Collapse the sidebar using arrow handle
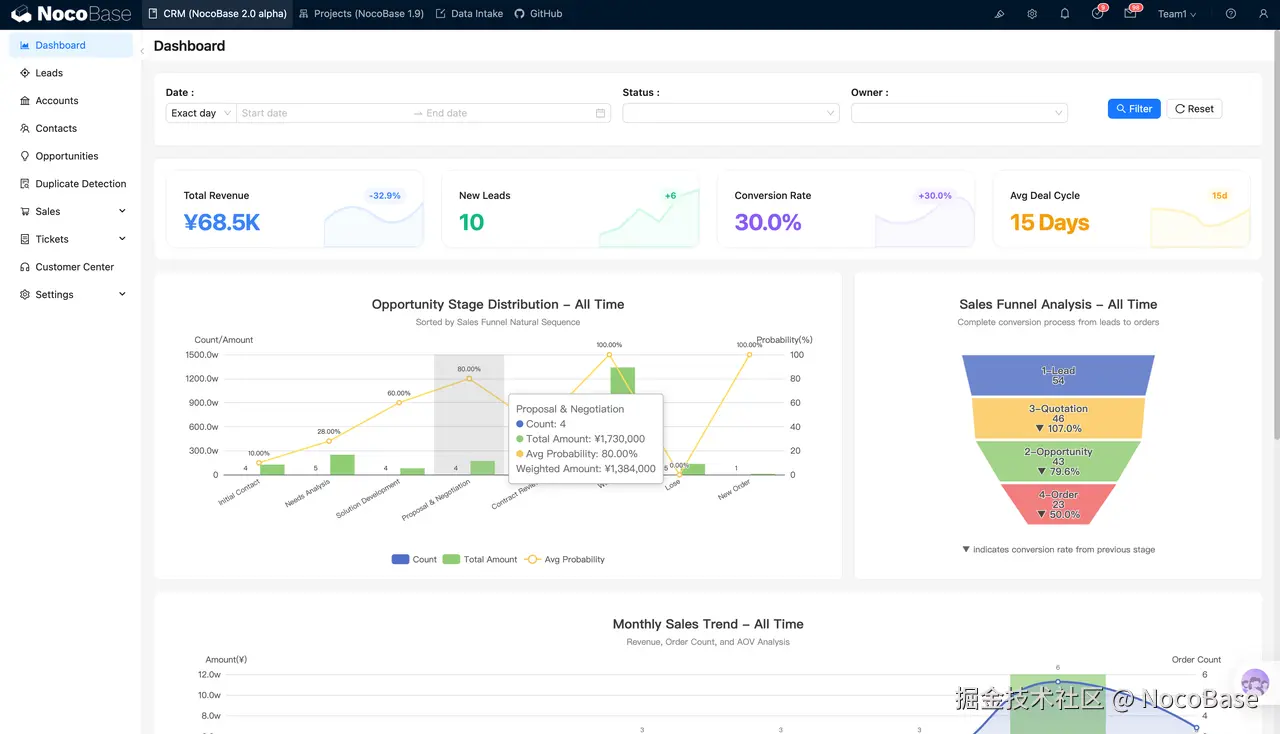This screenshot has width=1280, height=734. coord(142,50)
